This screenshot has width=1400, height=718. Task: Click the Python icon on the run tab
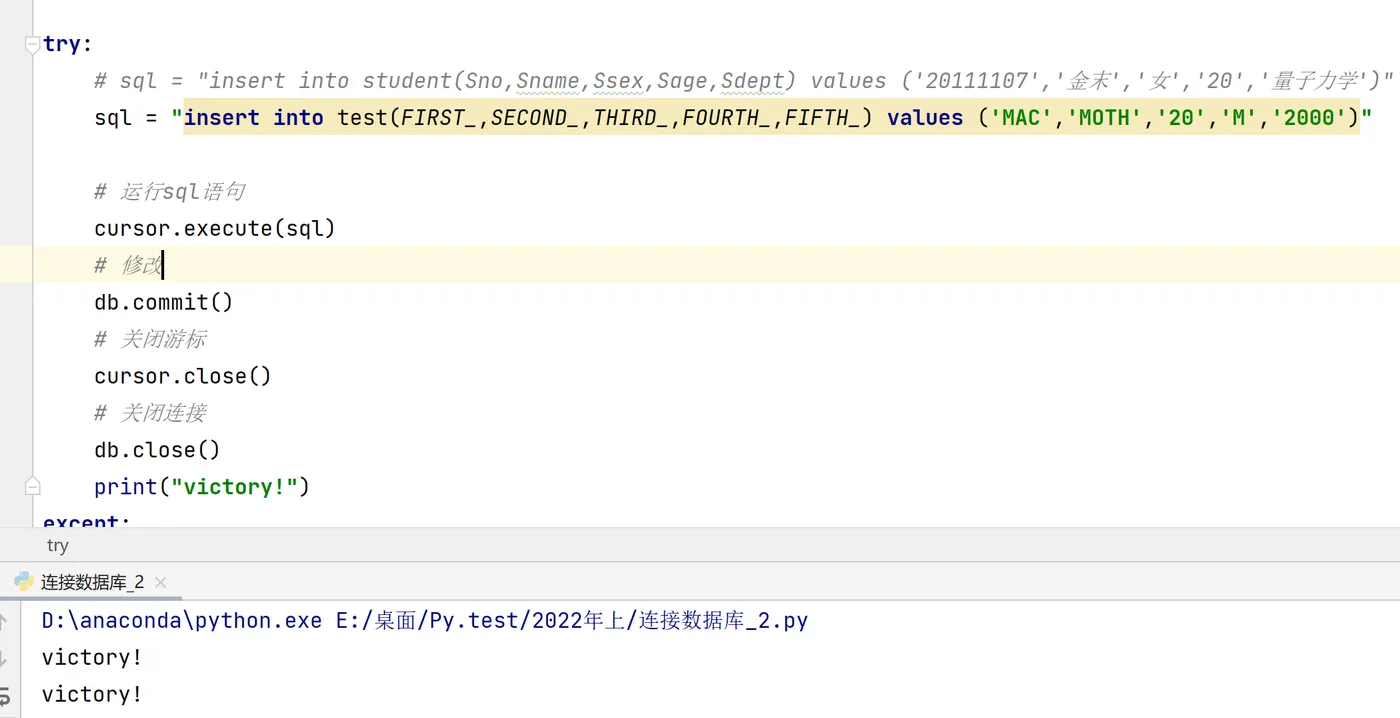coord(23,581)
